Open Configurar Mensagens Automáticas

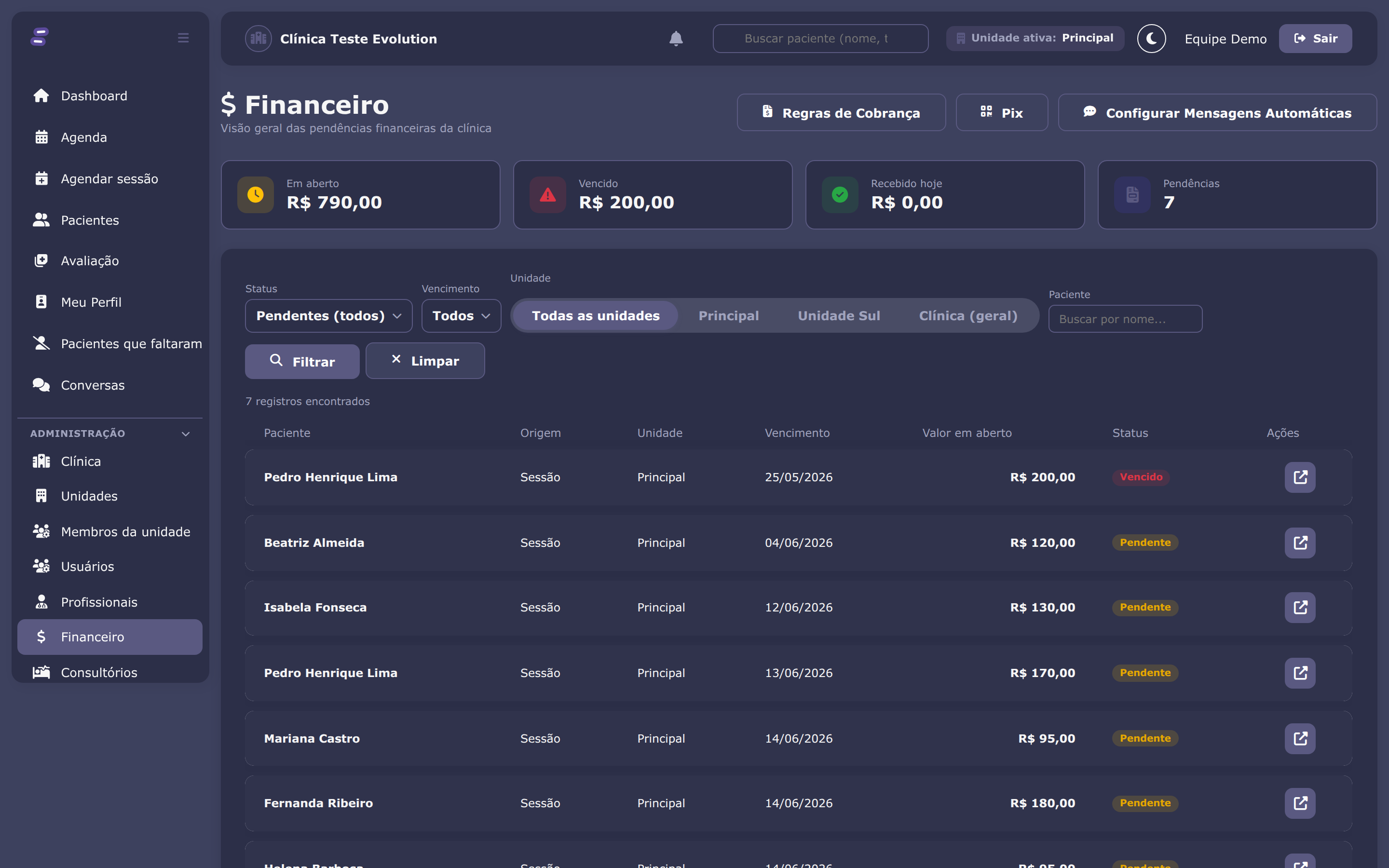point(1217,112)
